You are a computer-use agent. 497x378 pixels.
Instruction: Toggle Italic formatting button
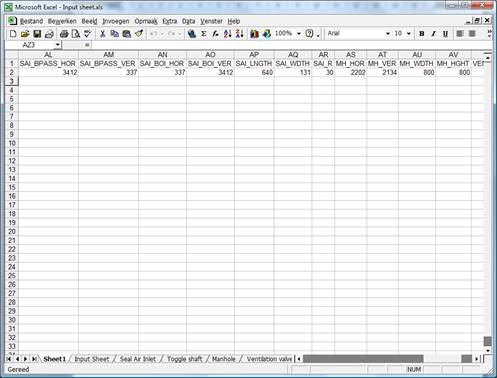click(x=433, y=34)
